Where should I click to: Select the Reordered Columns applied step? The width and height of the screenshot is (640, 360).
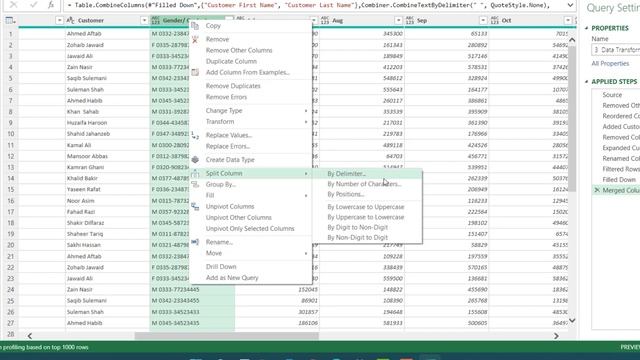(x=621, y=116)
